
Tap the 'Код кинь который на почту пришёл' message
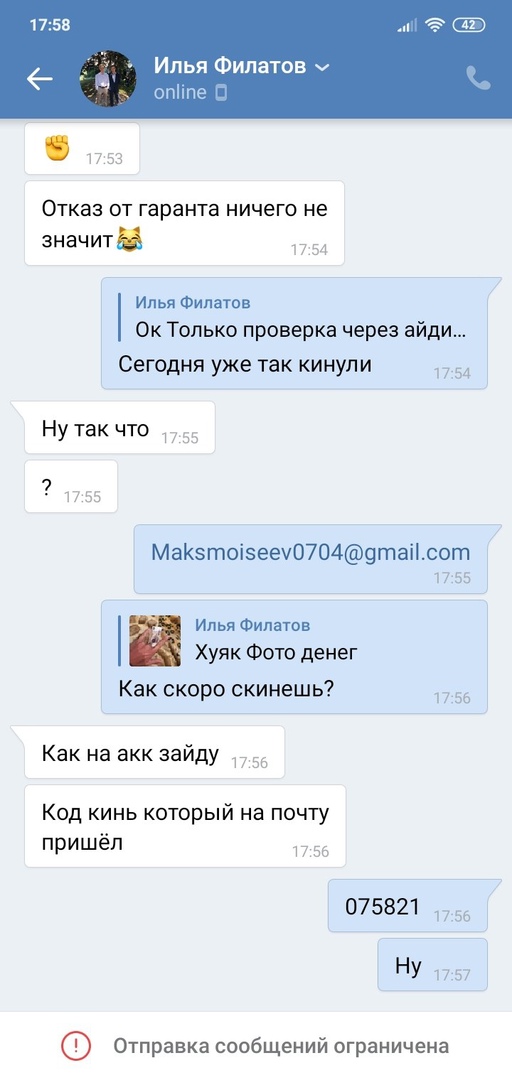pos(185,826)
